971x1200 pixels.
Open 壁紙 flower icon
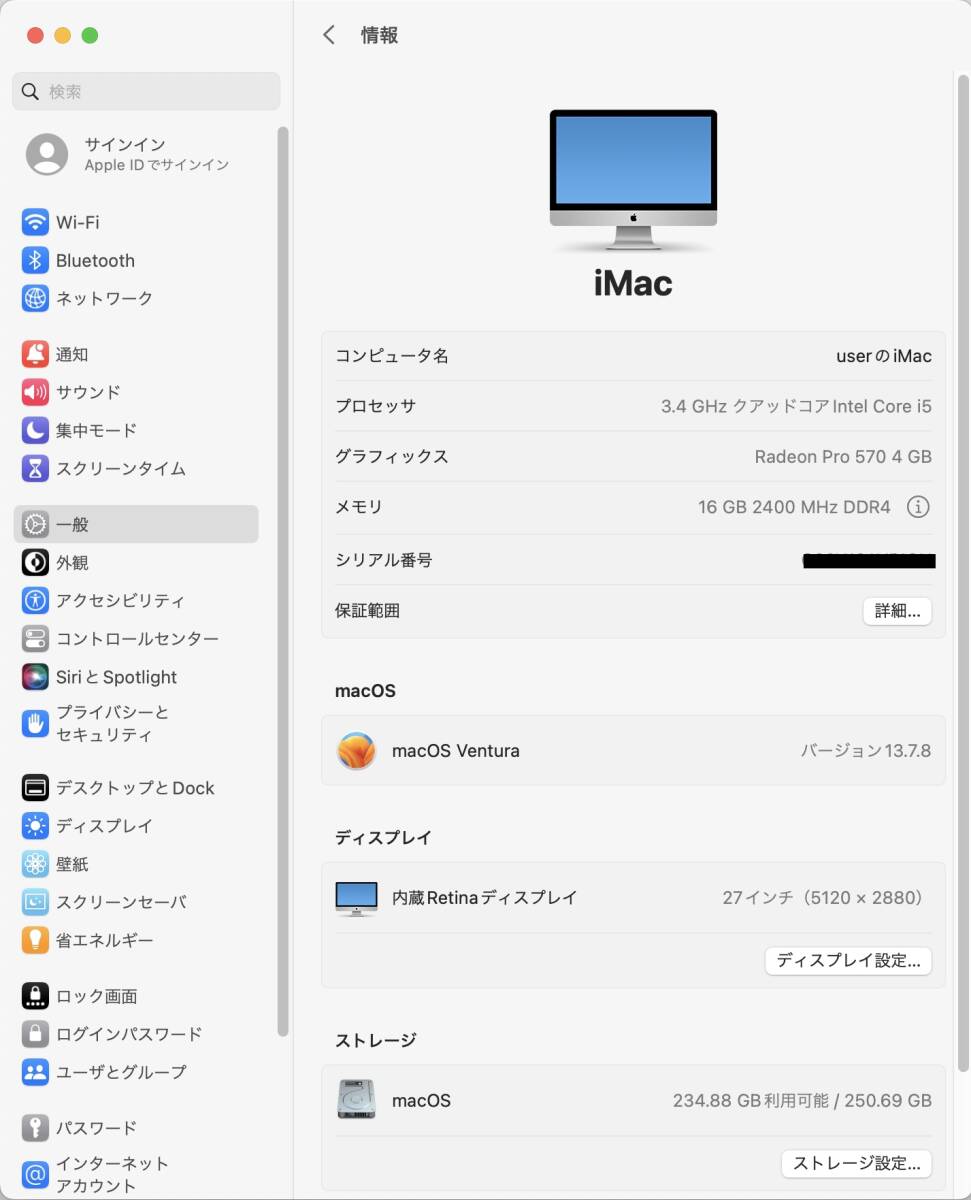pyautogui.click(x=35, y=864)
